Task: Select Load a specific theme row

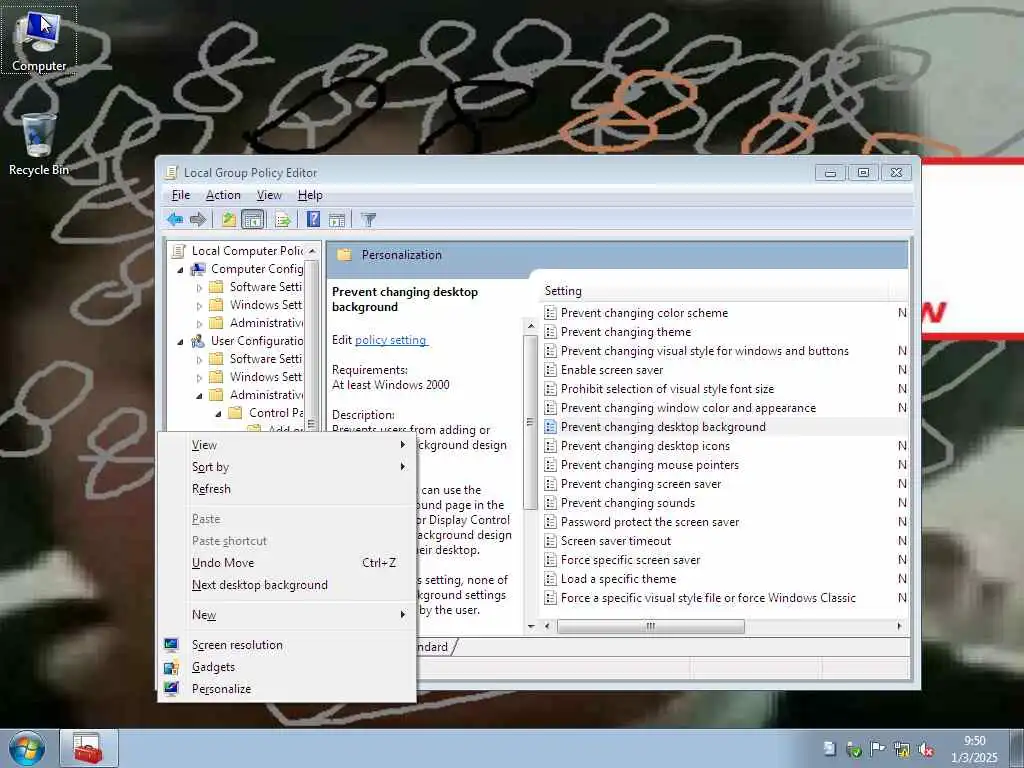Action: pos(724,579)
